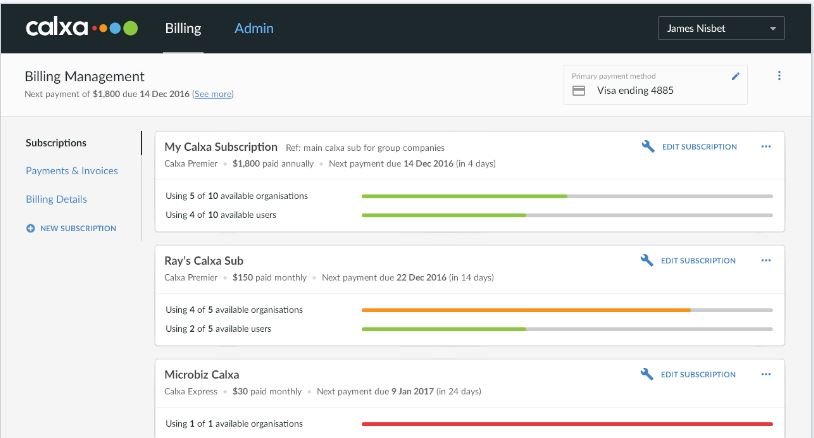Click 'Next payment due 22 Dec 2016' text

(x=384, y=278)
